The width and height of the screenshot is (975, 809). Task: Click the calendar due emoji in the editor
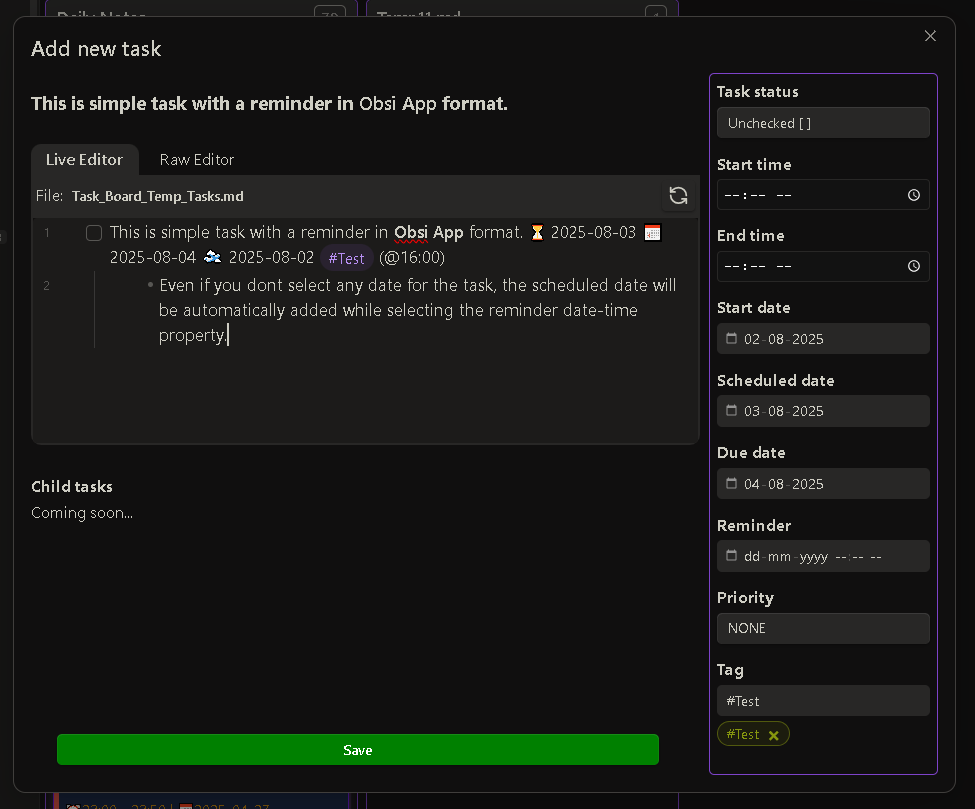click(652, 233)
